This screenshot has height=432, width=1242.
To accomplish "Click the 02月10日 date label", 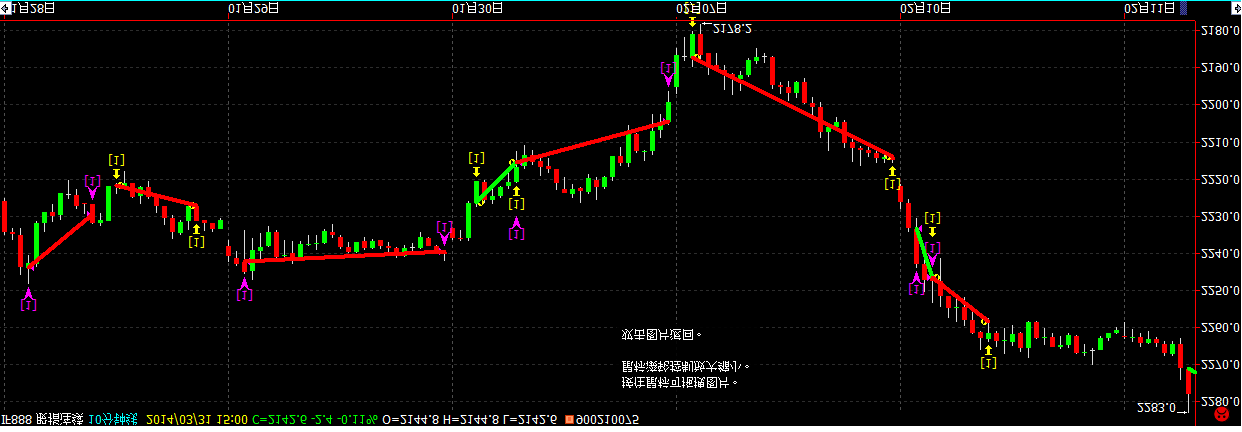I will pos(927,8).
